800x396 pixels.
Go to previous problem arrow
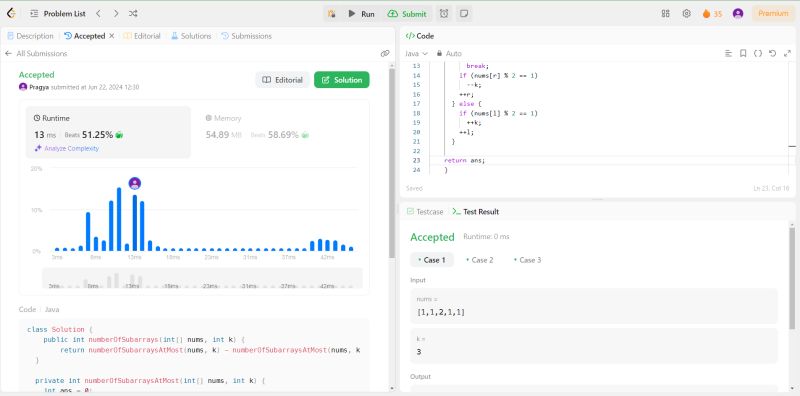[x=98, y=14]
